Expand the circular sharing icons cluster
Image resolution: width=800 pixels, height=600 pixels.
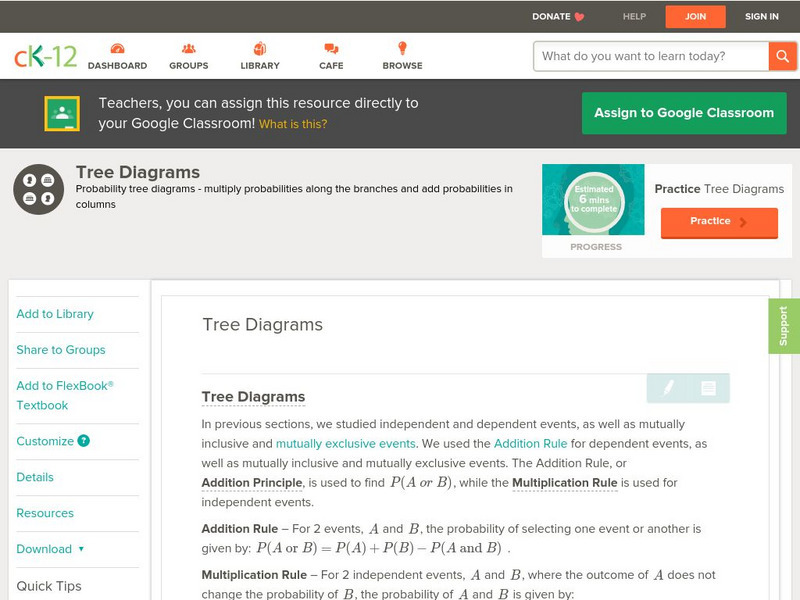37,188
